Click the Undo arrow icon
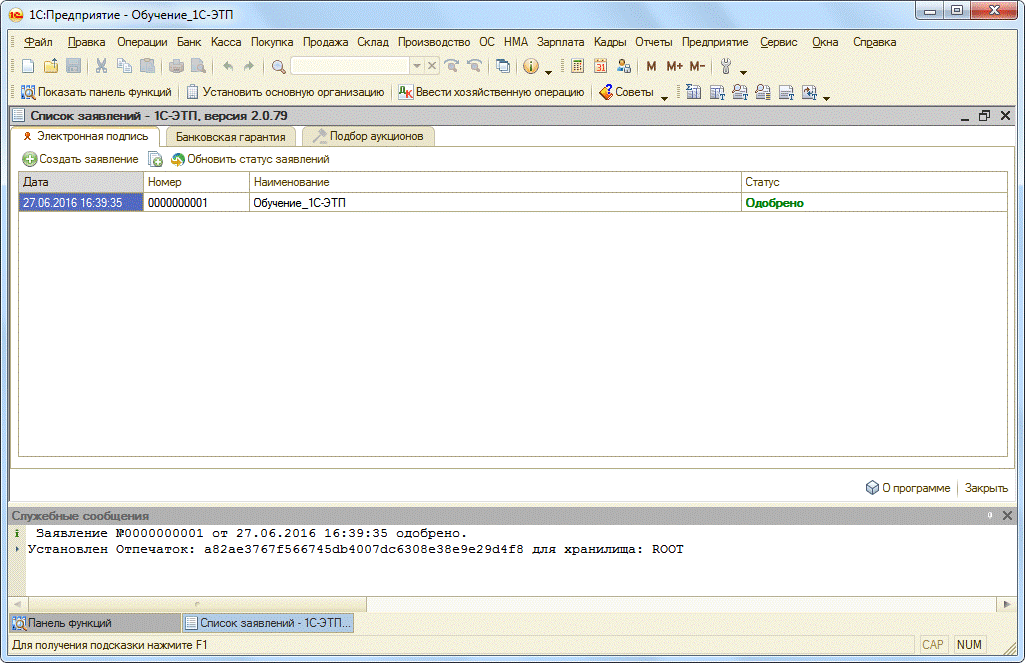This screenshot has width=1025, height=663. click(x=228, y=66)
